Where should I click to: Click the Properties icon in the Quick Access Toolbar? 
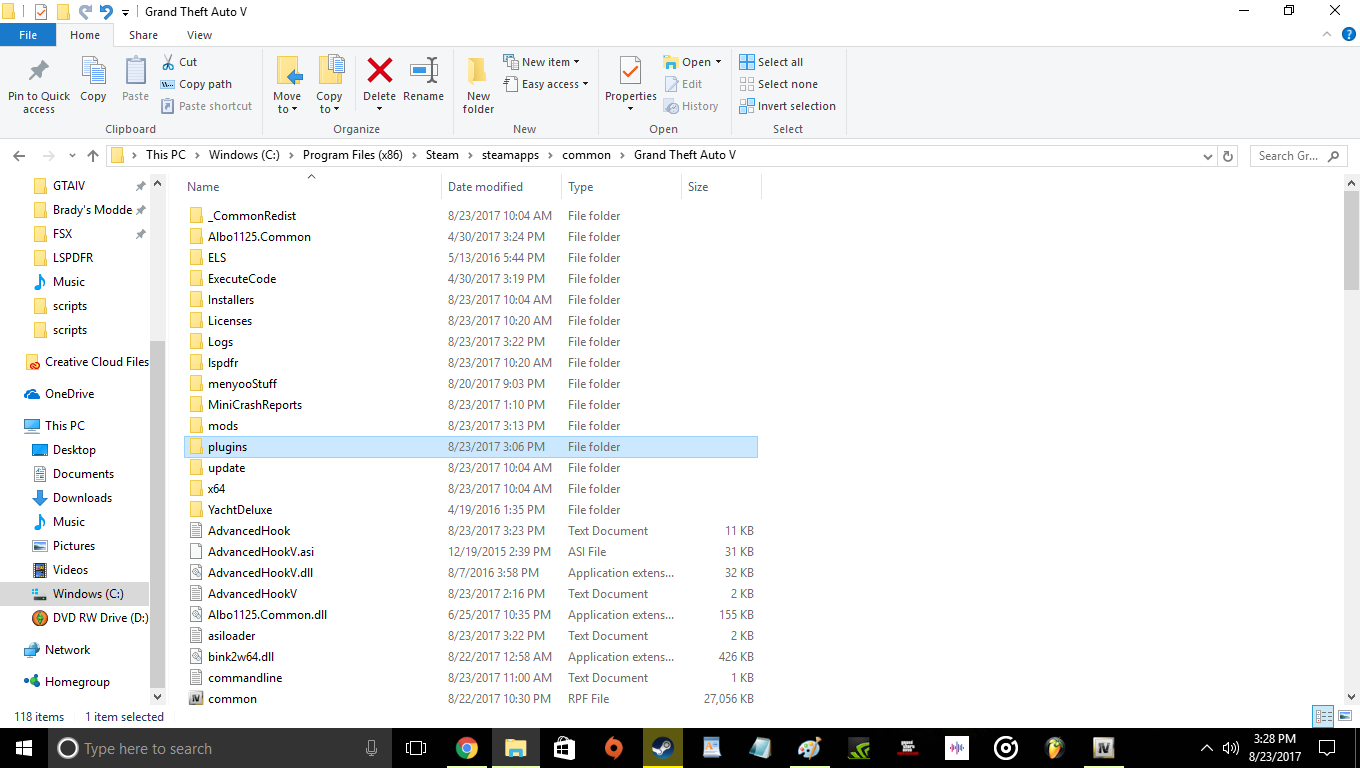(41, 12)
